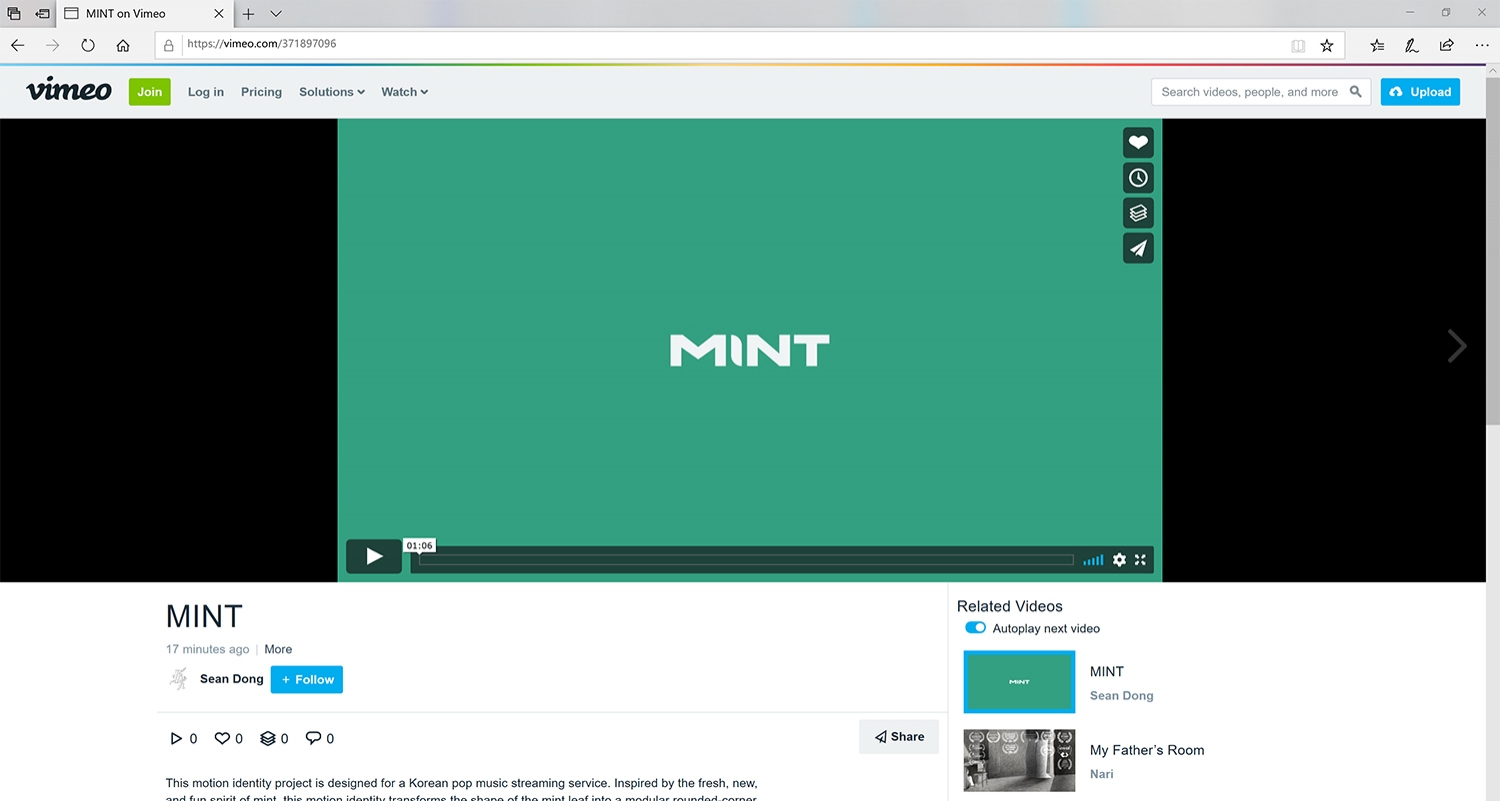This screenshot has height=801, width=1500.
Task: Open video settings gear icon
Action: click(1119, 560)
